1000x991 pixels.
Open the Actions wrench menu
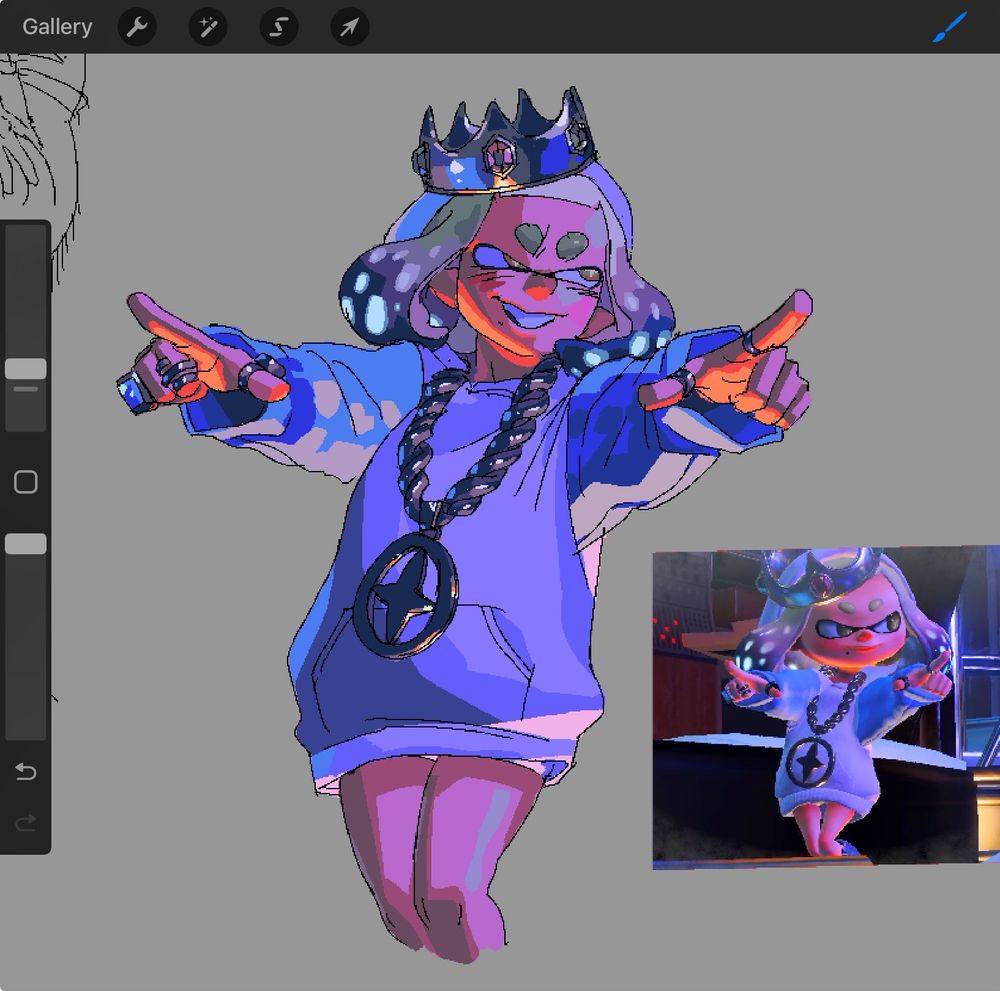click(137, 27)
